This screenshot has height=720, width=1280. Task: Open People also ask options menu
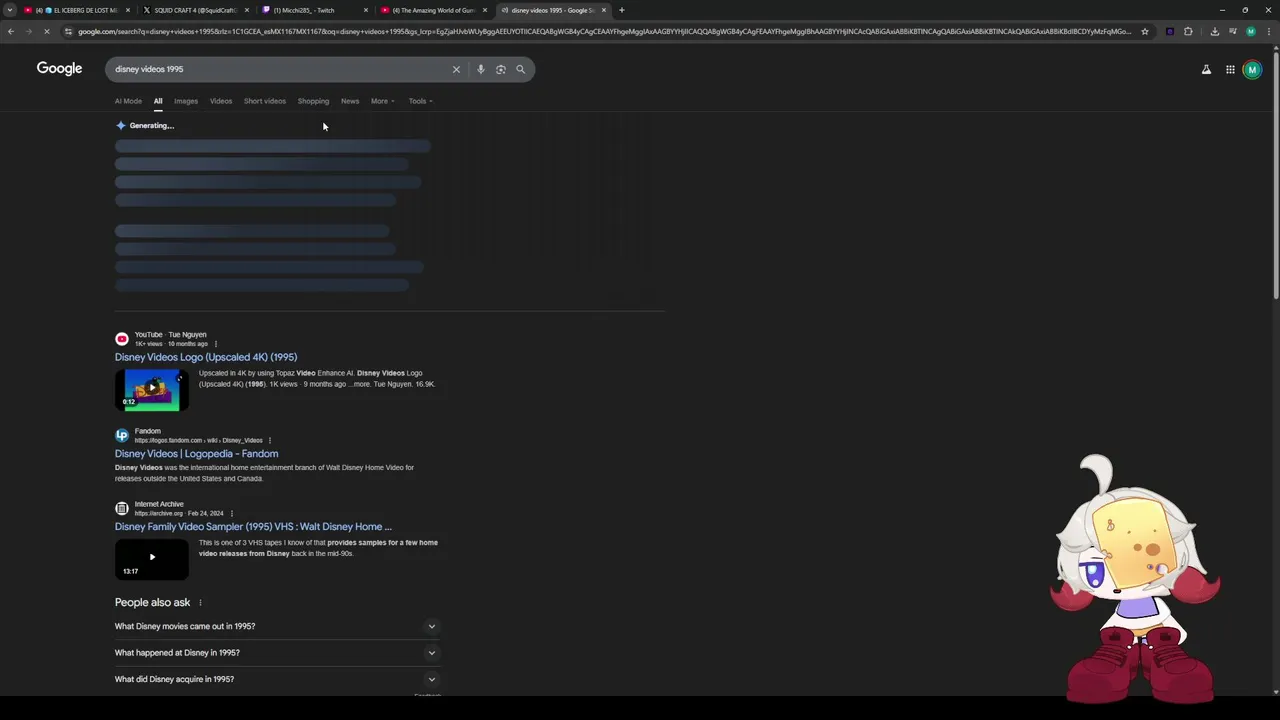coord(200,603)
